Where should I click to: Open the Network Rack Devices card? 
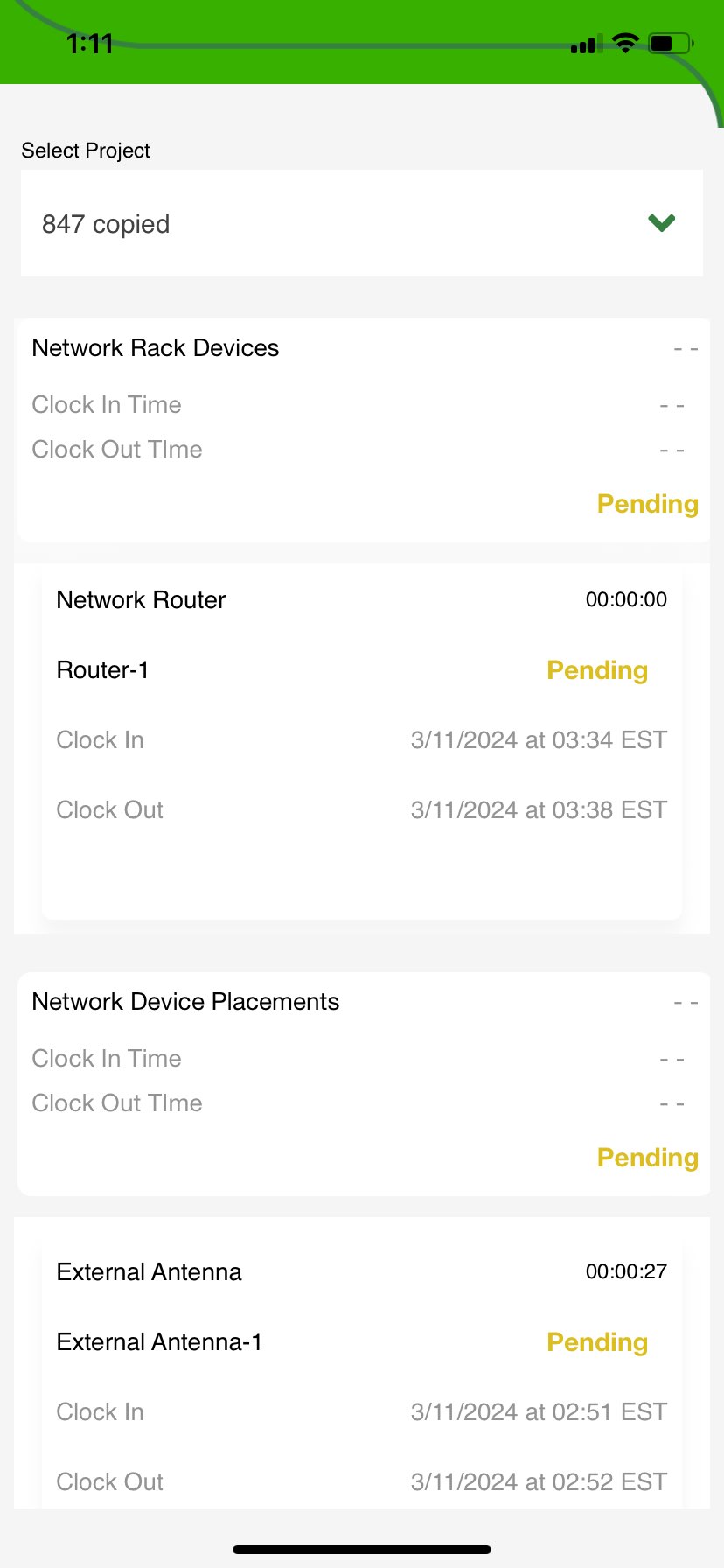[156, 348]
